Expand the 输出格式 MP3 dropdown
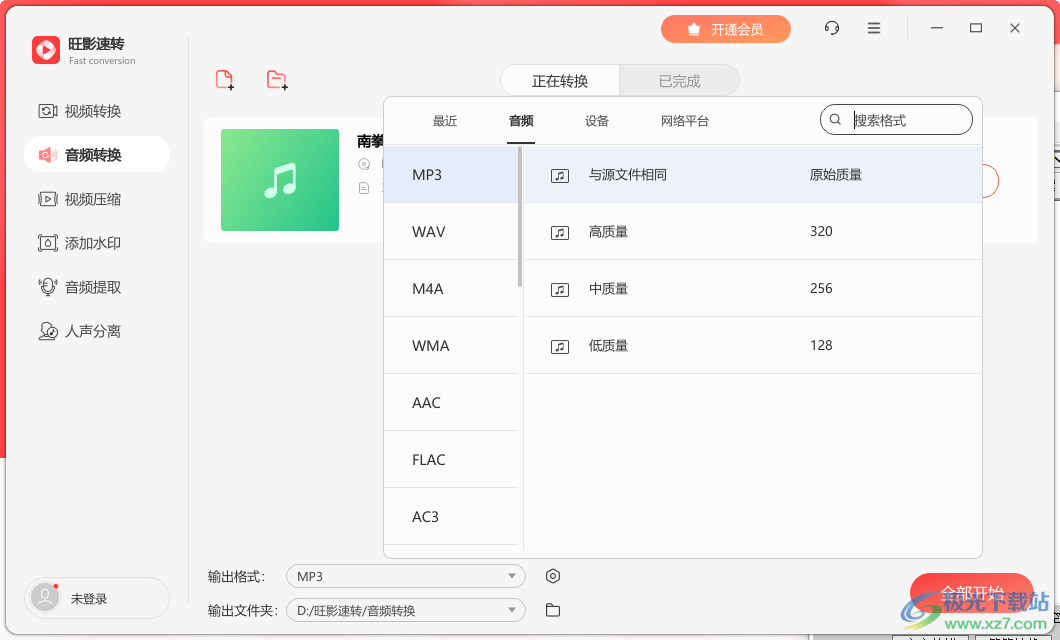The width and height of the screenshot is (1060, 640). [x=405, y=576]
